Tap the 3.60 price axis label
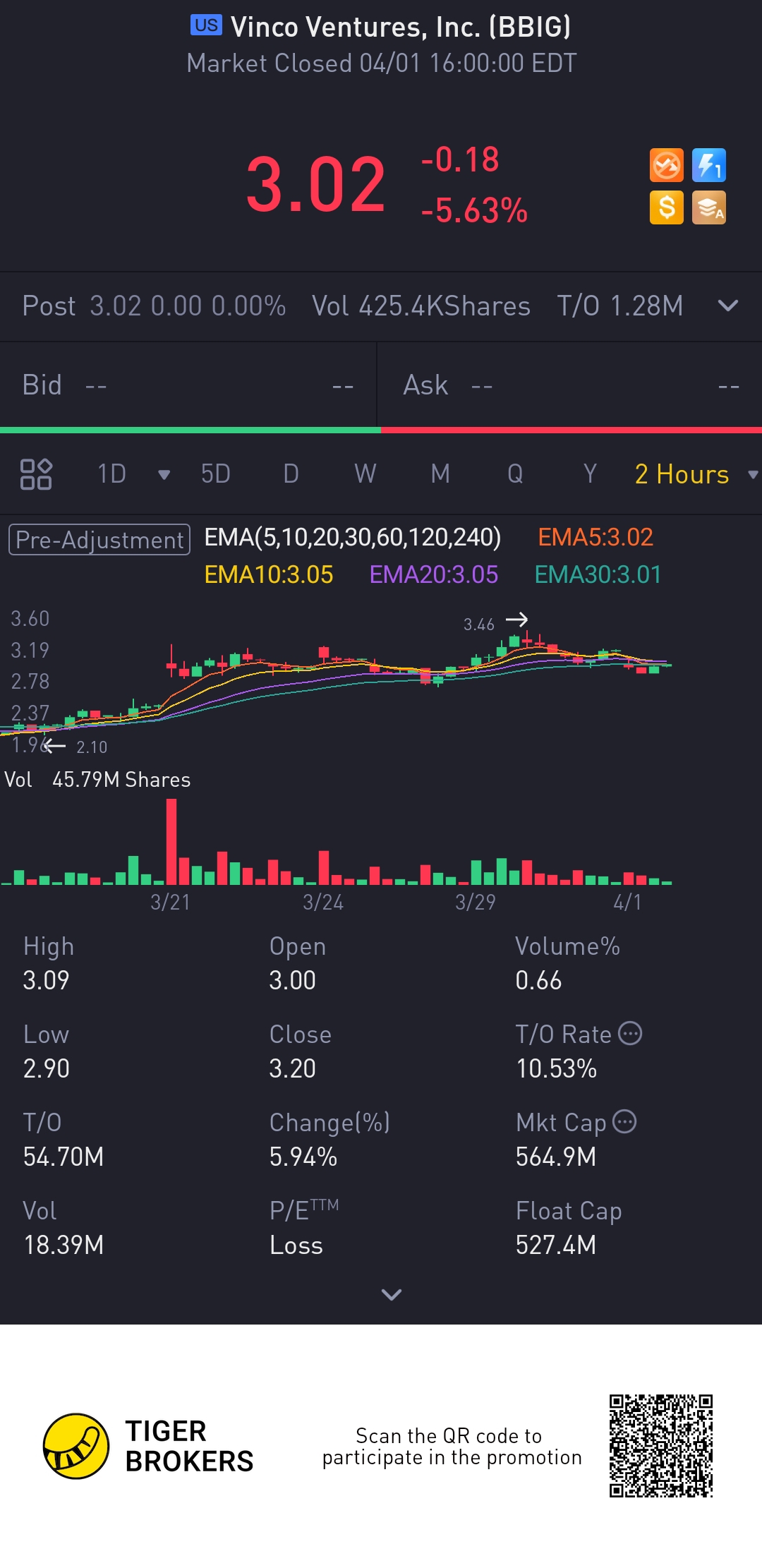762x1568 pixels. pyautogui.click(x=30, y=619)
